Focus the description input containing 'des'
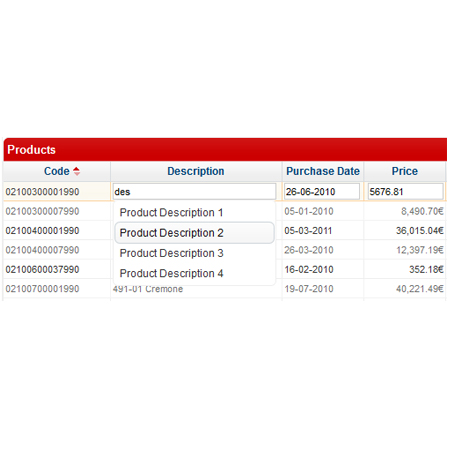 click(194, 192)
